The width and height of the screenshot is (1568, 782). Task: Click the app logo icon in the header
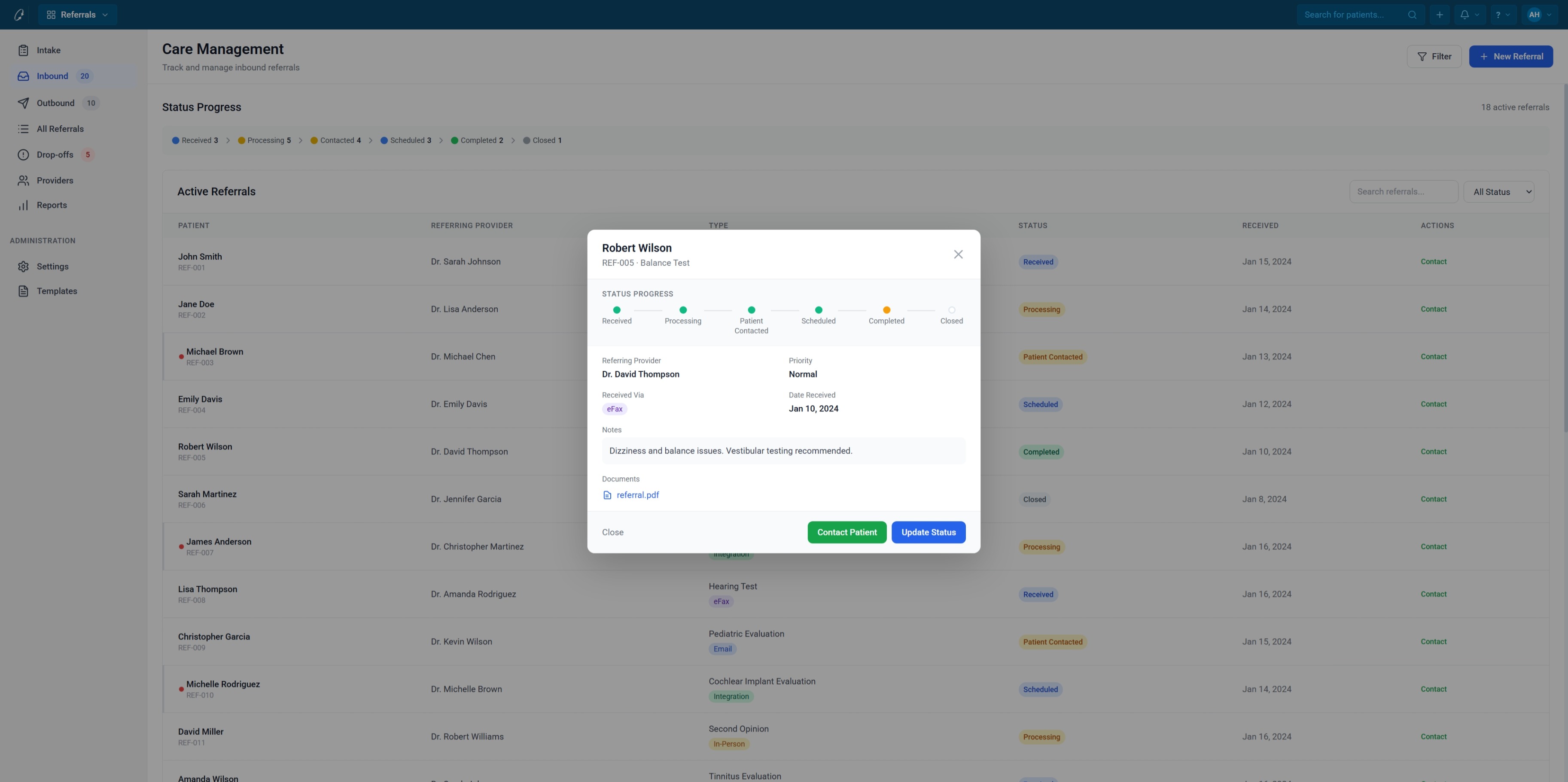coord(19,15)
